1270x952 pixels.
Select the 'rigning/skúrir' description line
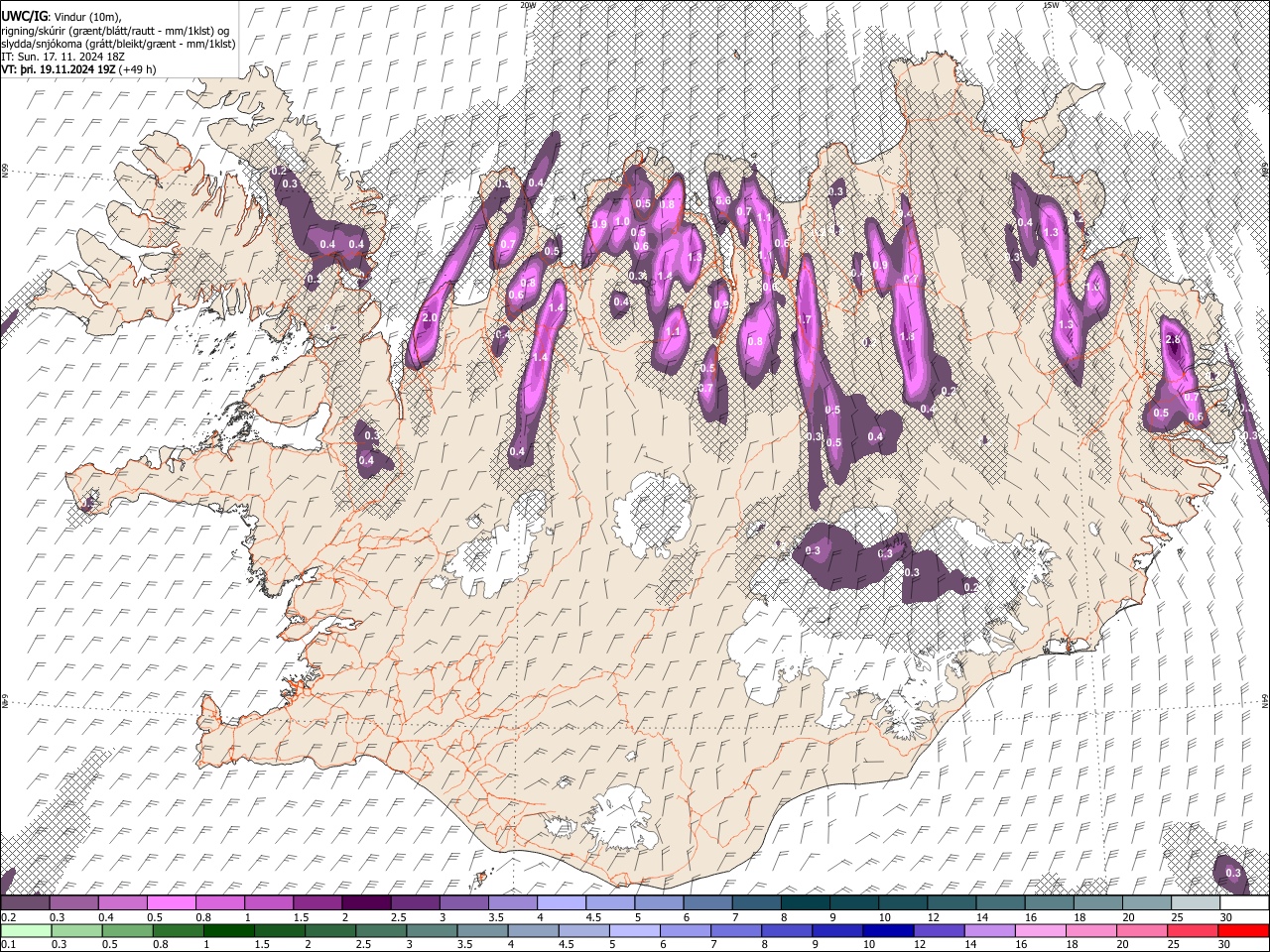115,31
